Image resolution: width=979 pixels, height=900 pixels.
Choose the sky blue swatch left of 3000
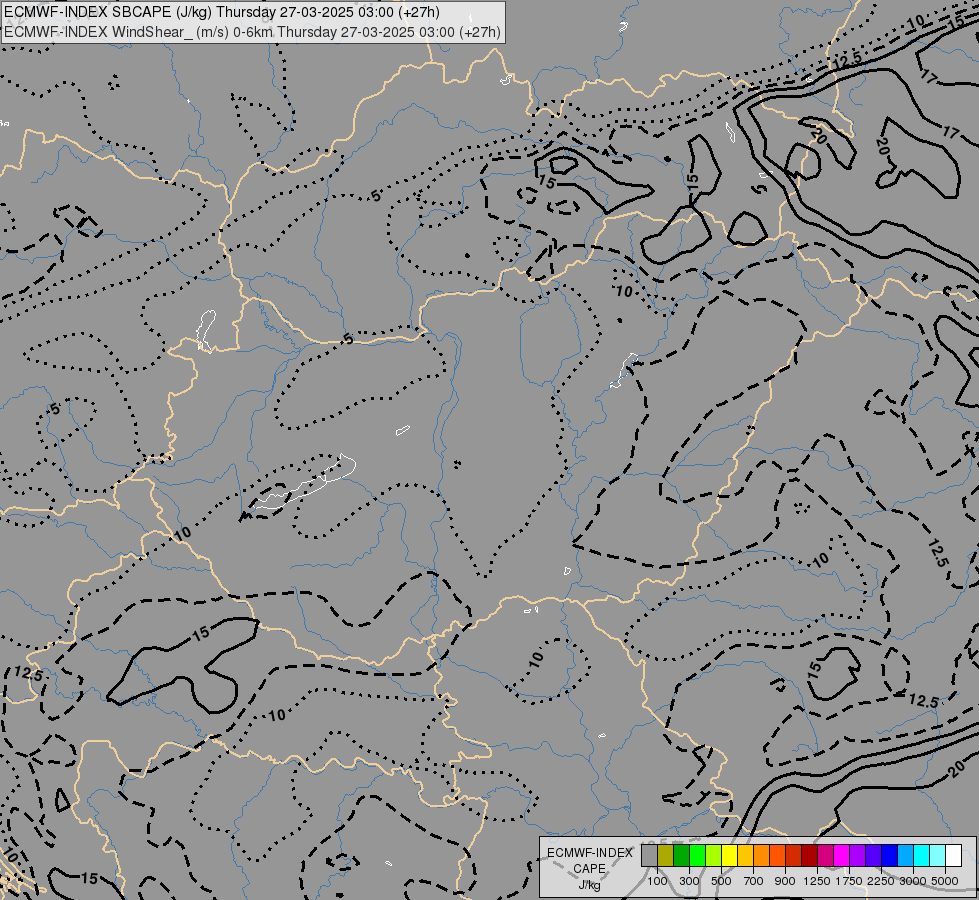click(x=905, y=855)
